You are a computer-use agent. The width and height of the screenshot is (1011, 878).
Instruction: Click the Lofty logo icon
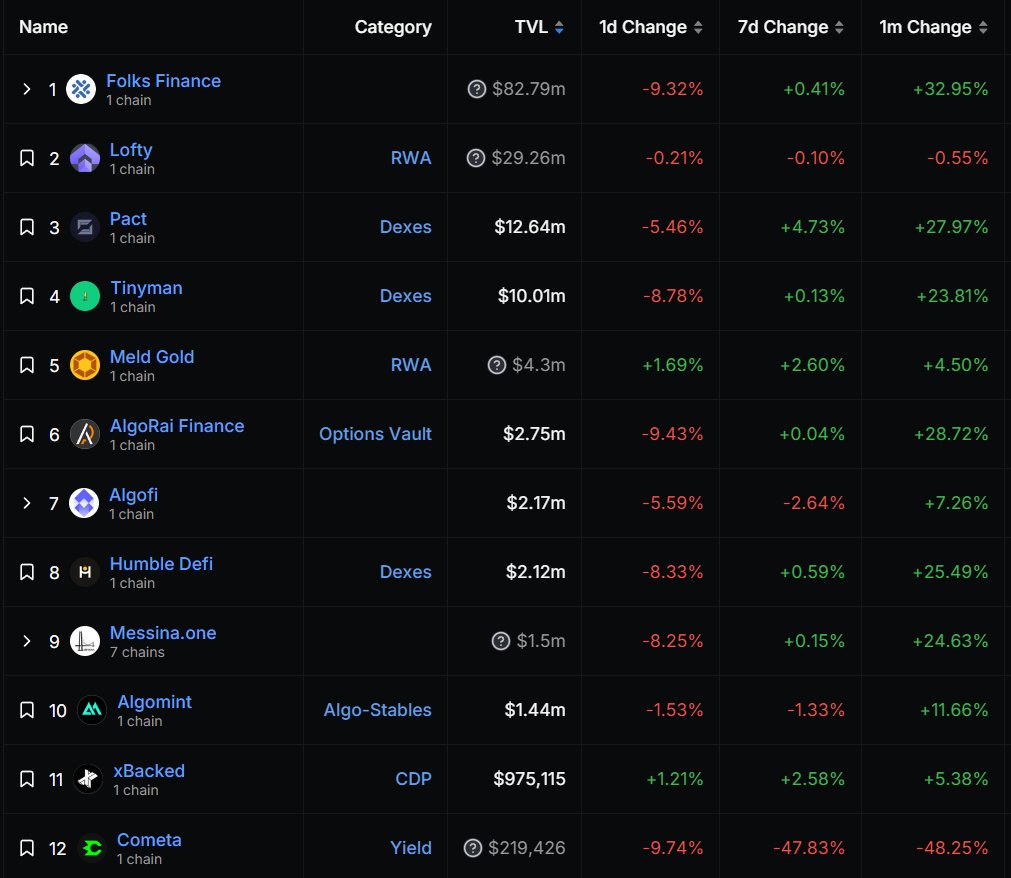coord(84,158)
